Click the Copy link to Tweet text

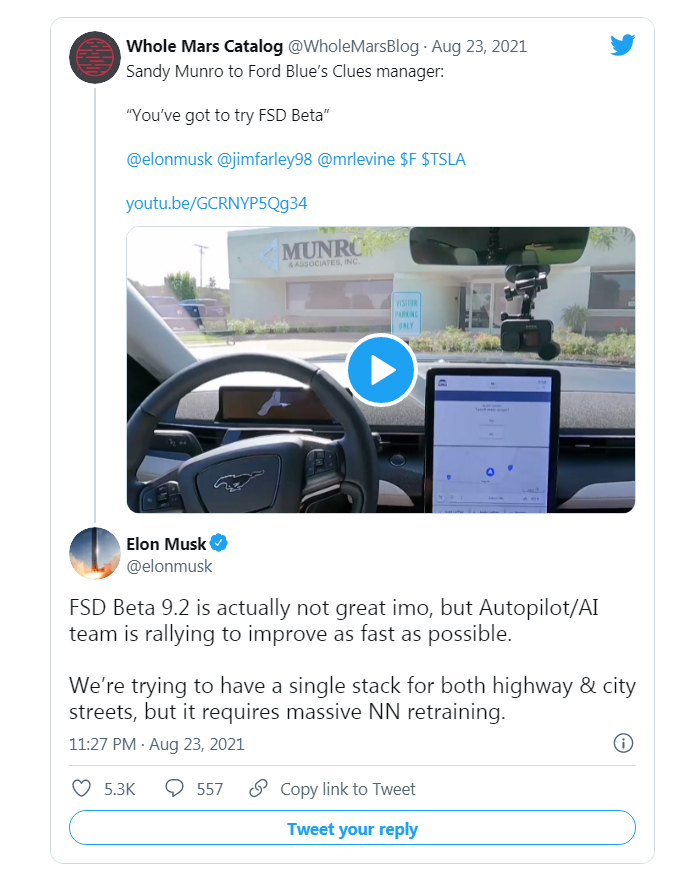point(347,789)
